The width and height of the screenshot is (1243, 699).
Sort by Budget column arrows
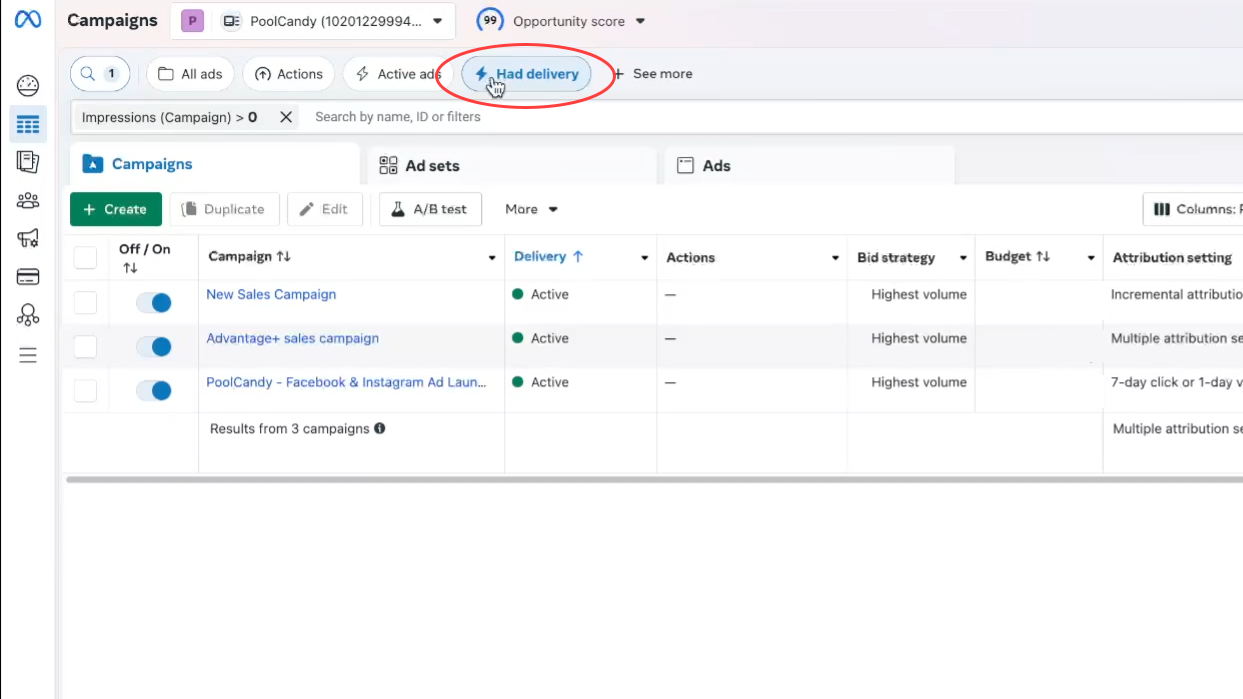tap(1043, 257)
